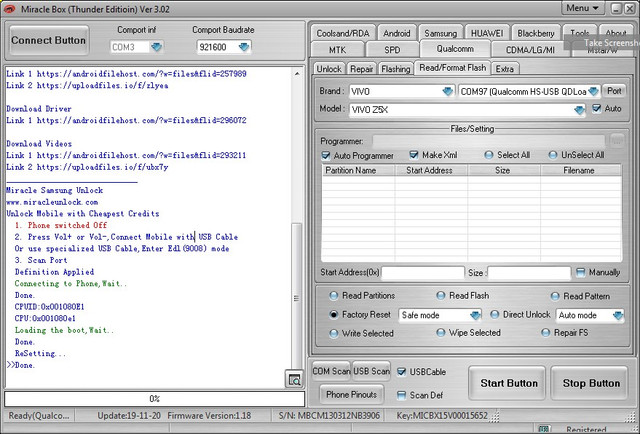Screen dimensions: 640x434
Task: Open the Extra sub-tab
Action: click(504, 69)
